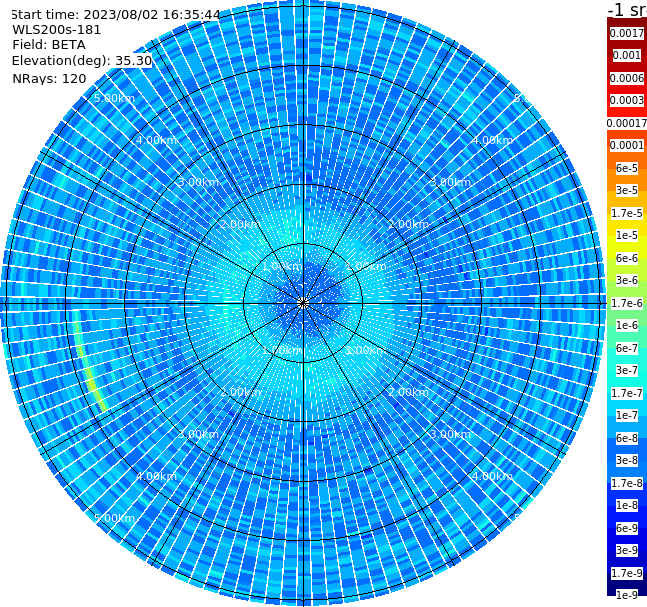Click the 0.0001 colorbar value
Image resolution: width=647 pixels, height=607 pixels.
(x=627, y=145)
